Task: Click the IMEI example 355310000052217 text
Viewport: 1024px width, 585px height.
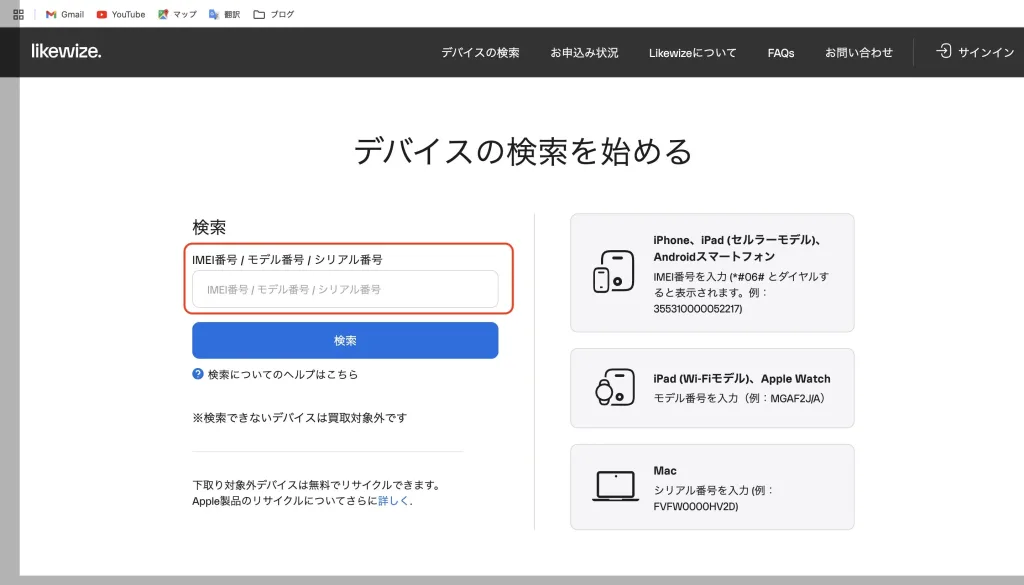Action: tap(697, 309)
